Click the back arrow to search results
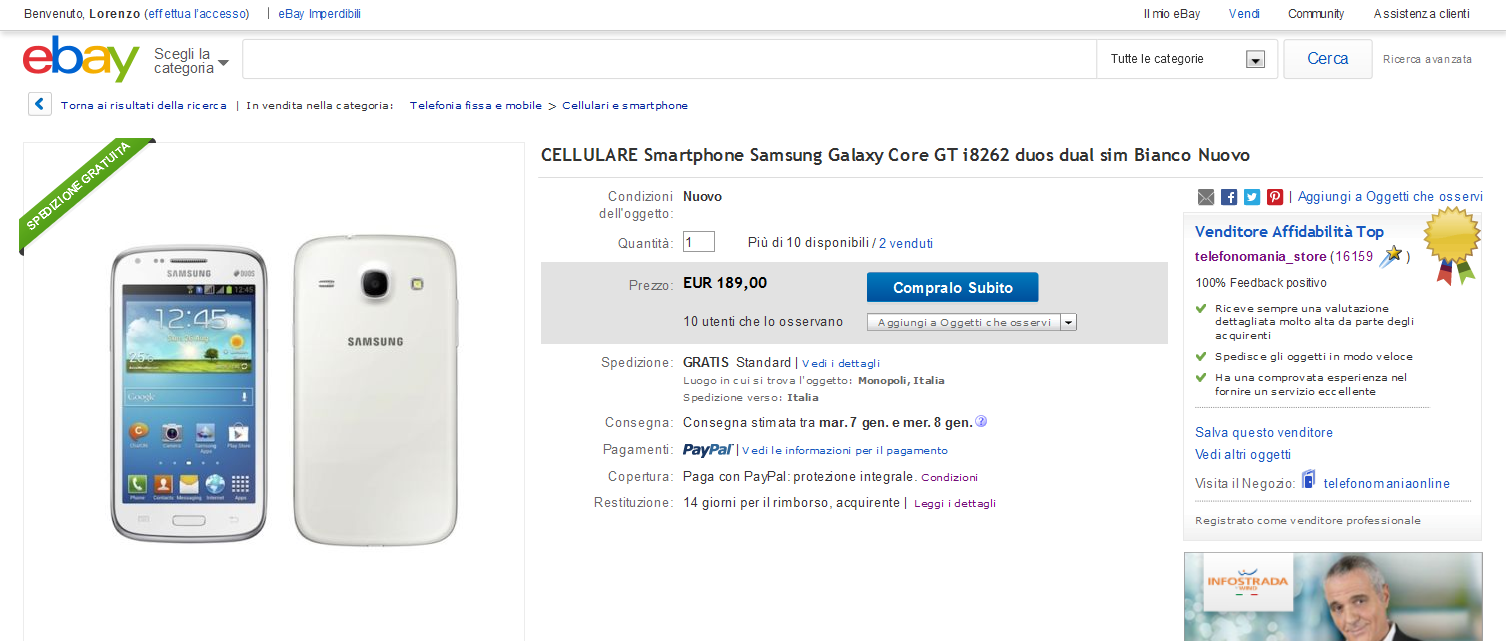Image resolution: width=1506 pixels, height=641 pixels. [x=40, y=104]
